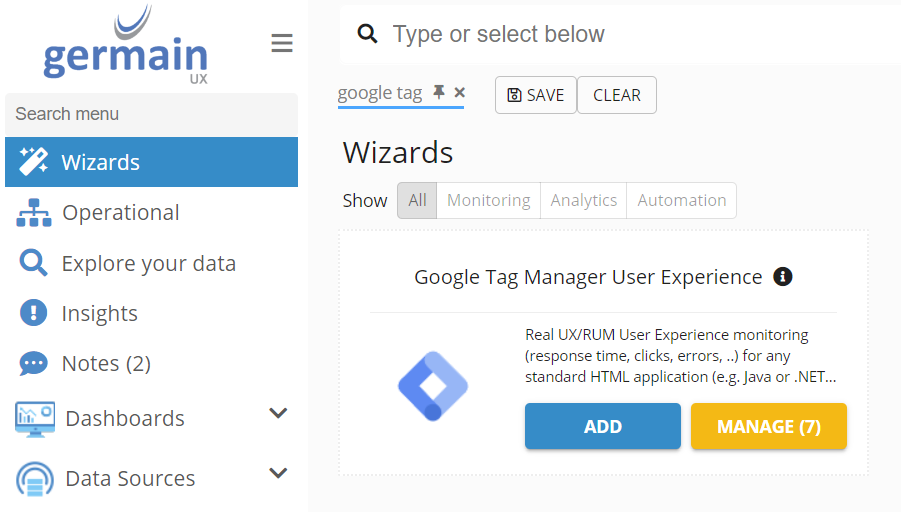Screen dimensions: 901x512
Task: Expand the Data Sources chevron
Action: (x=279, y=474)
